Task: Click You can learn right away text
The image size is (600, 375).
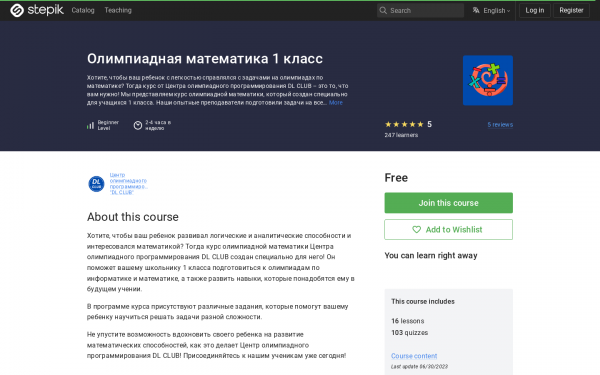Action: tap(431, 256)
